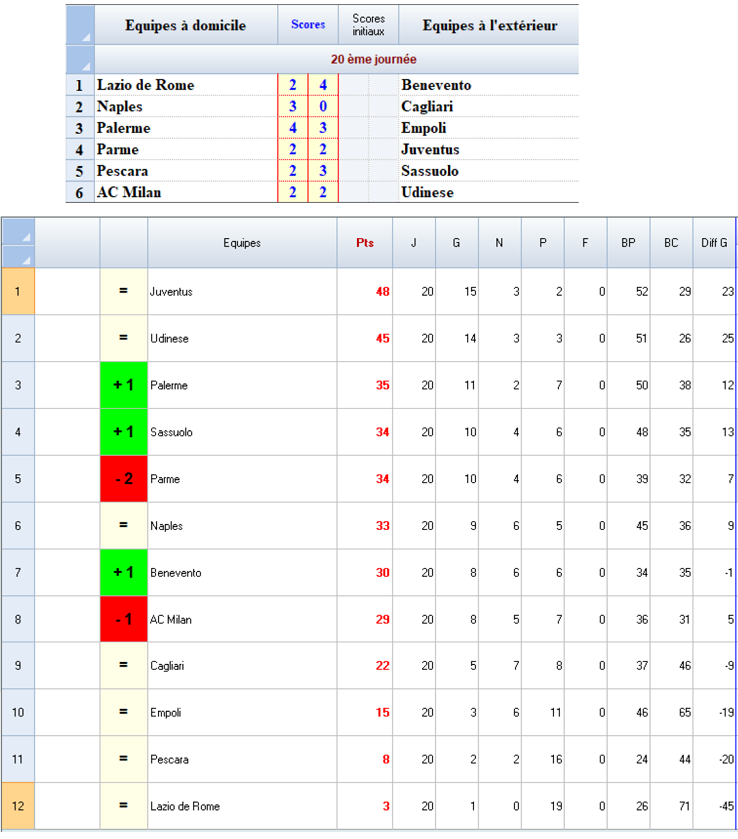The image size is (738, 839).
Task: Click Palerme home score 4
Action: (293, 128)
